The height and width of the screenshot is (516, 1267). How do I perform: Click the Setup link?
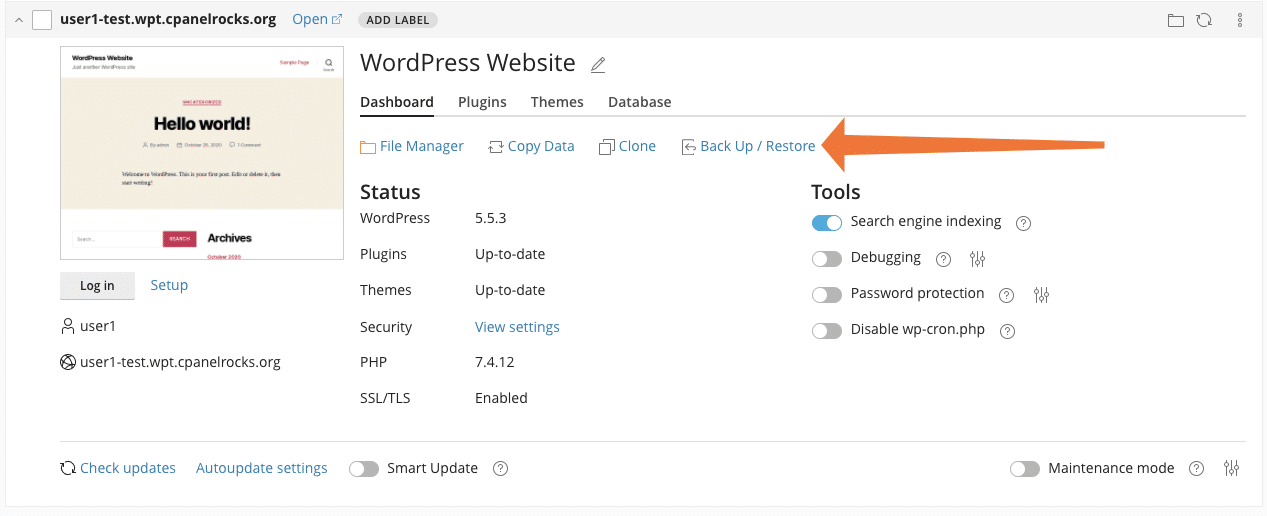point(169,285)
